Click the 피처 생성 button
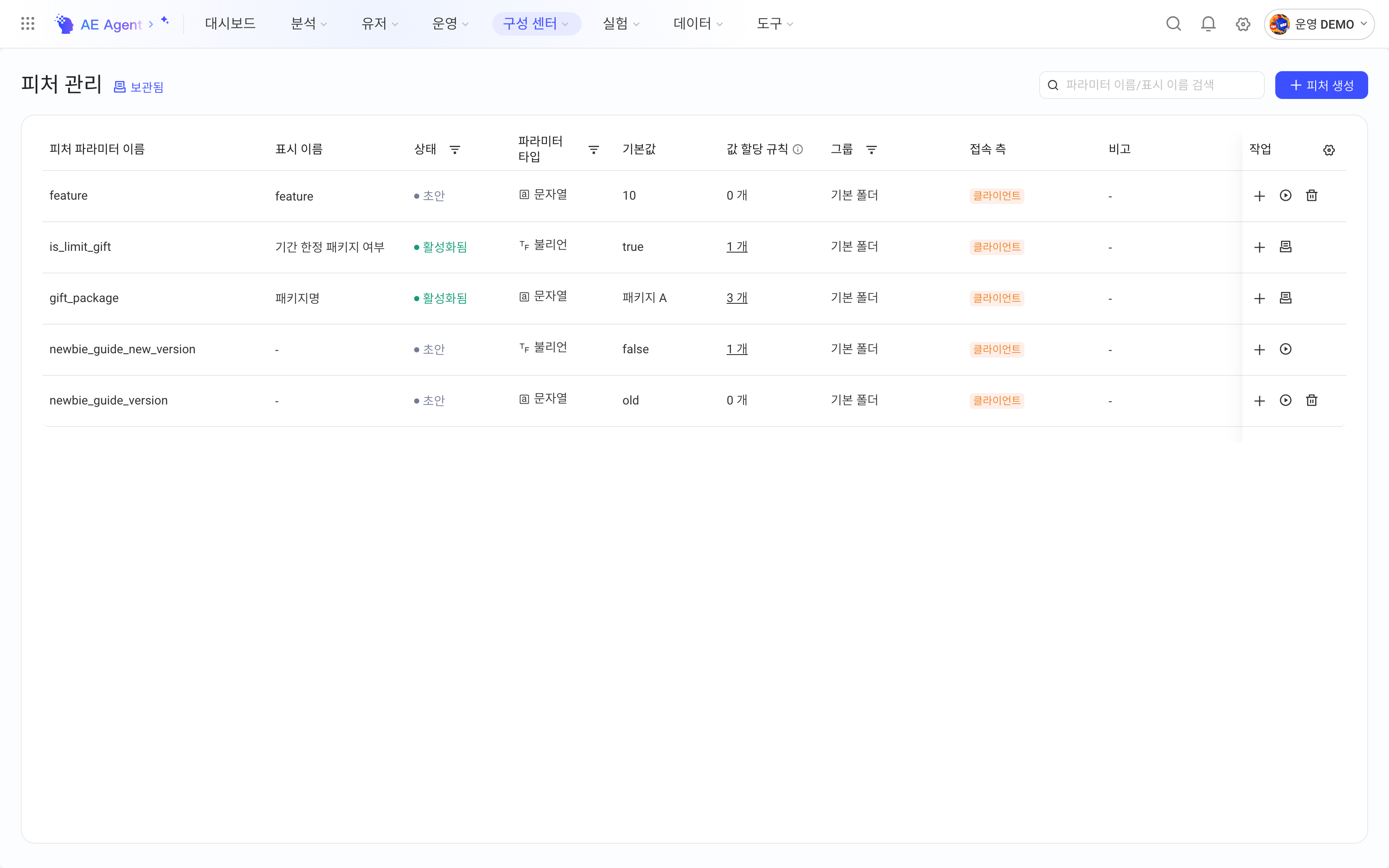 click(x=1321, y=85)
